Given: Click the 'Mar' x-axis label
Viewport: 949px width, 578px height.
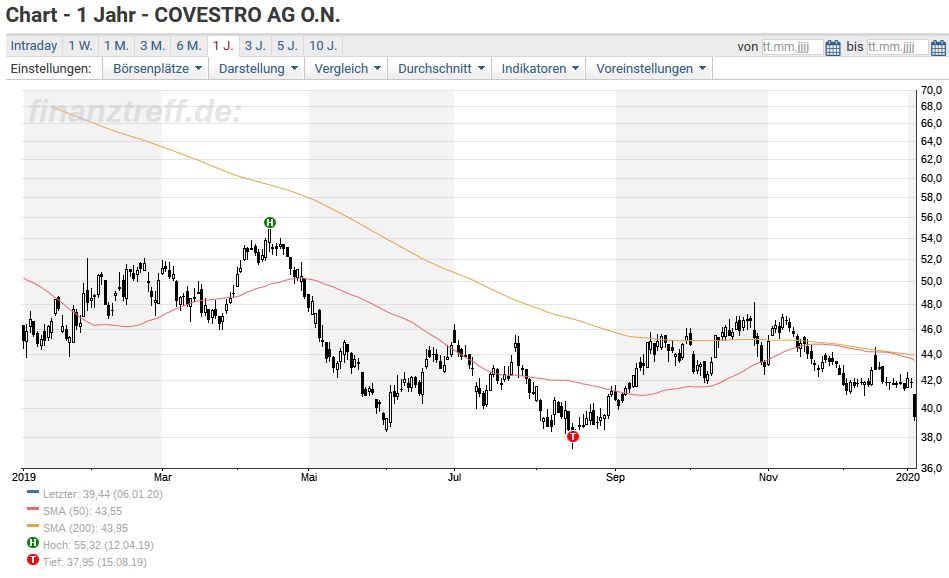Looking at the screenshot, I should coord(163,477).
